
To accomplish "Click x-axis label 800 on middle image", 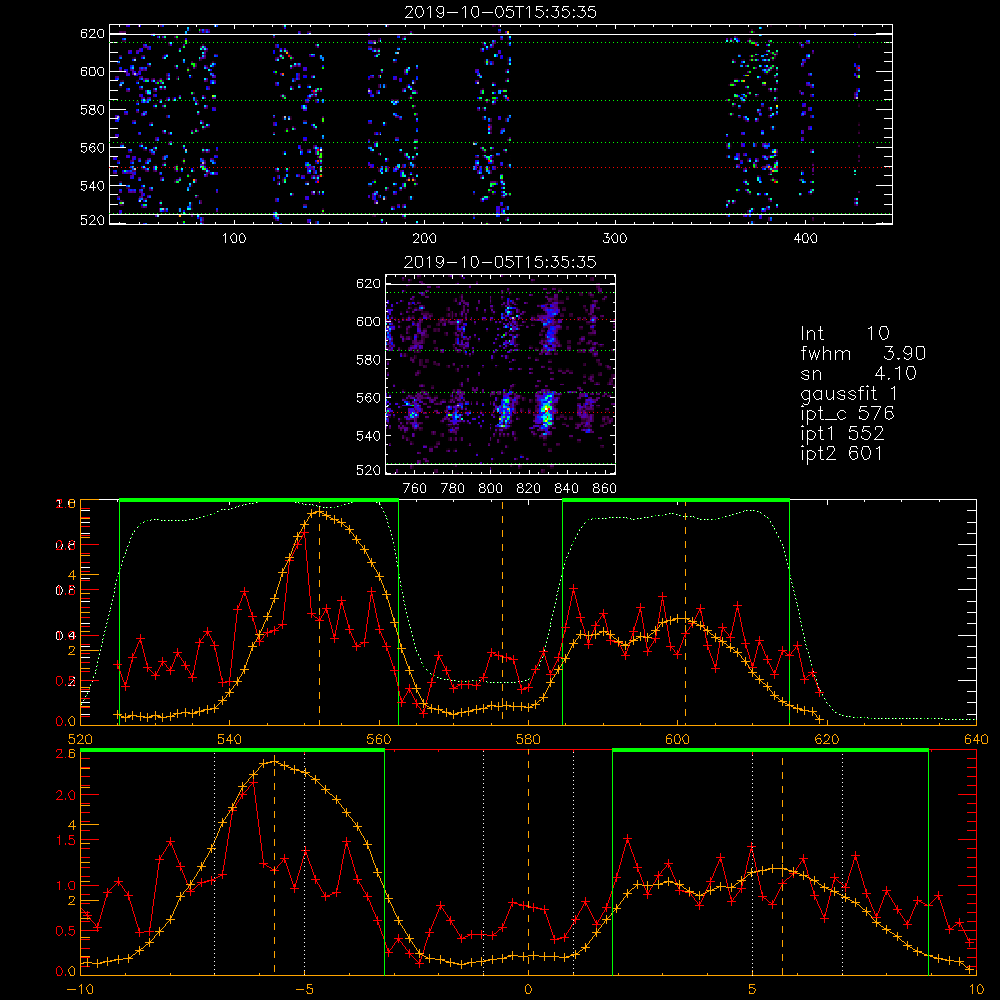I will (x=490, y=489).
